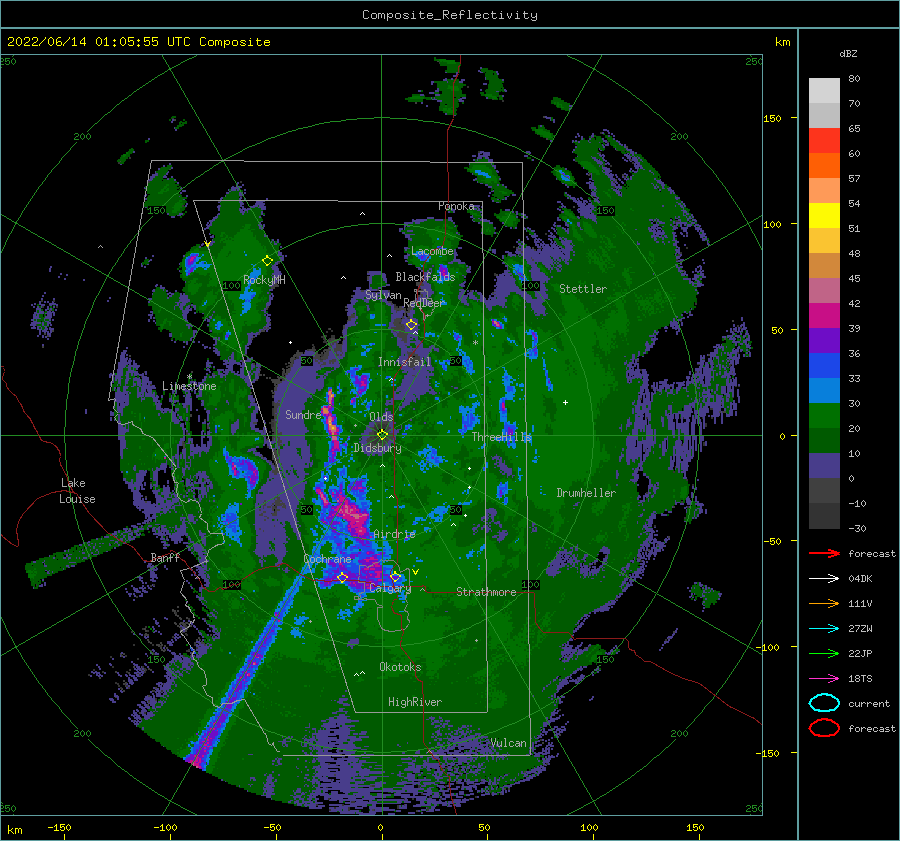Click the Lacombe city label
The width and height of the screenshot is (900, 841).
tap(432, 251)
